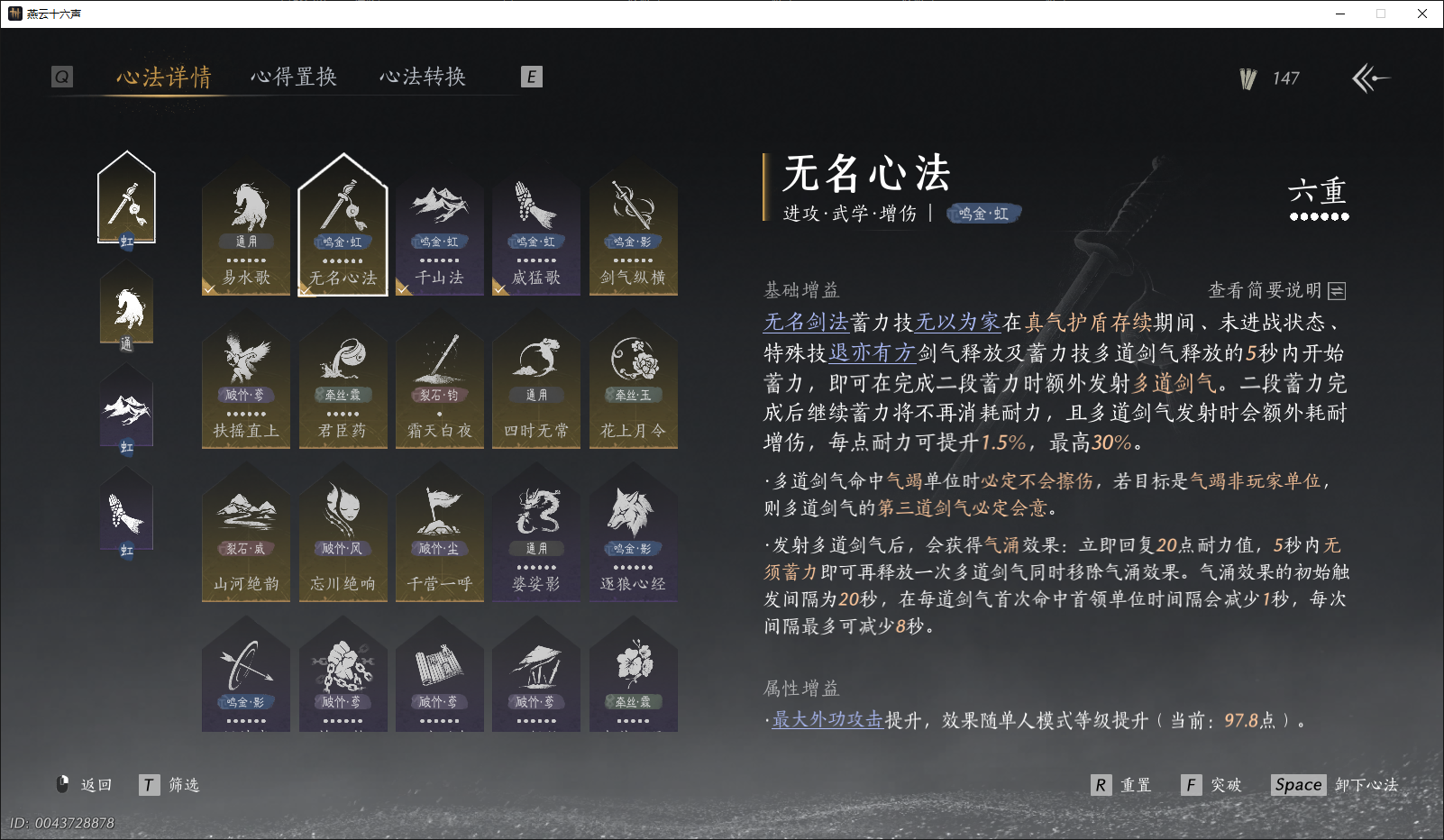Click the Q key previous-tab button
The width and height of the screenshot is (1444, 840).
61,77
